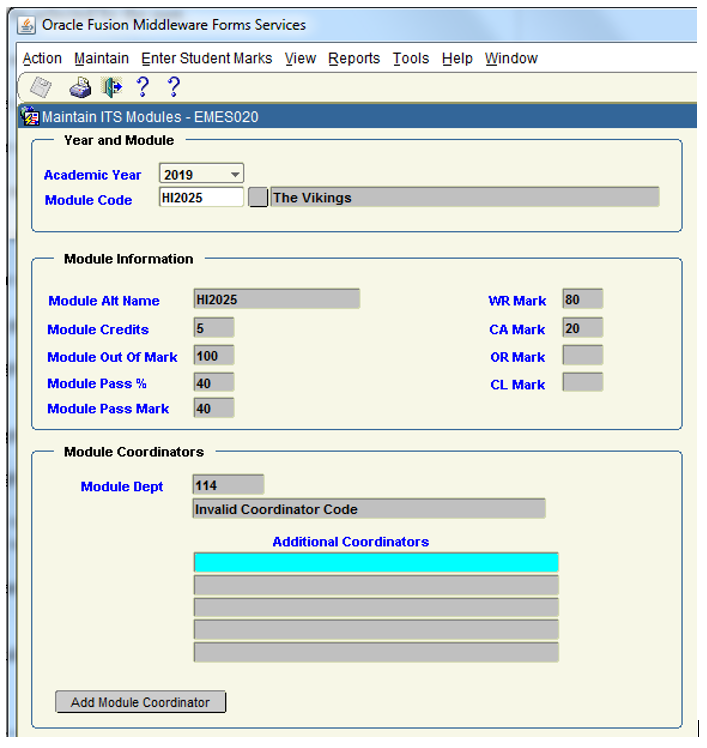Screen dimensions: 707x748
Task: Click the Exit door icon in toolbar
Action: [x=112, y=88]
